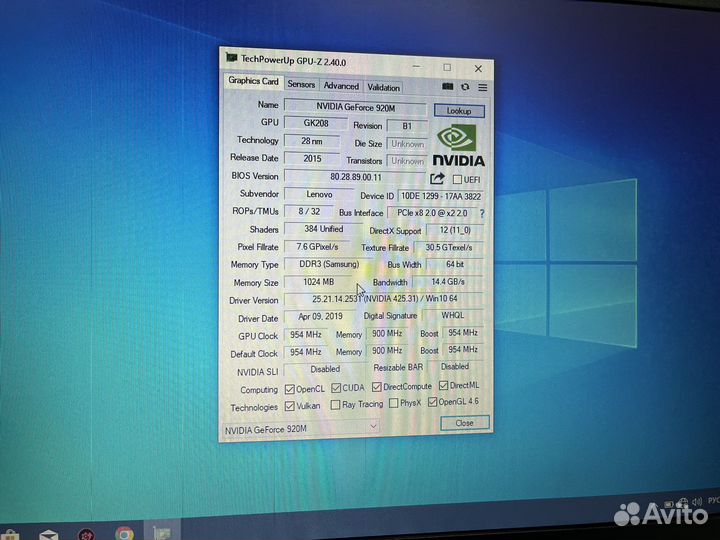Click the NVIDIA SLI value Disabled
The width and height of the screenshot is (720, 540).
(x=325, y=369)
